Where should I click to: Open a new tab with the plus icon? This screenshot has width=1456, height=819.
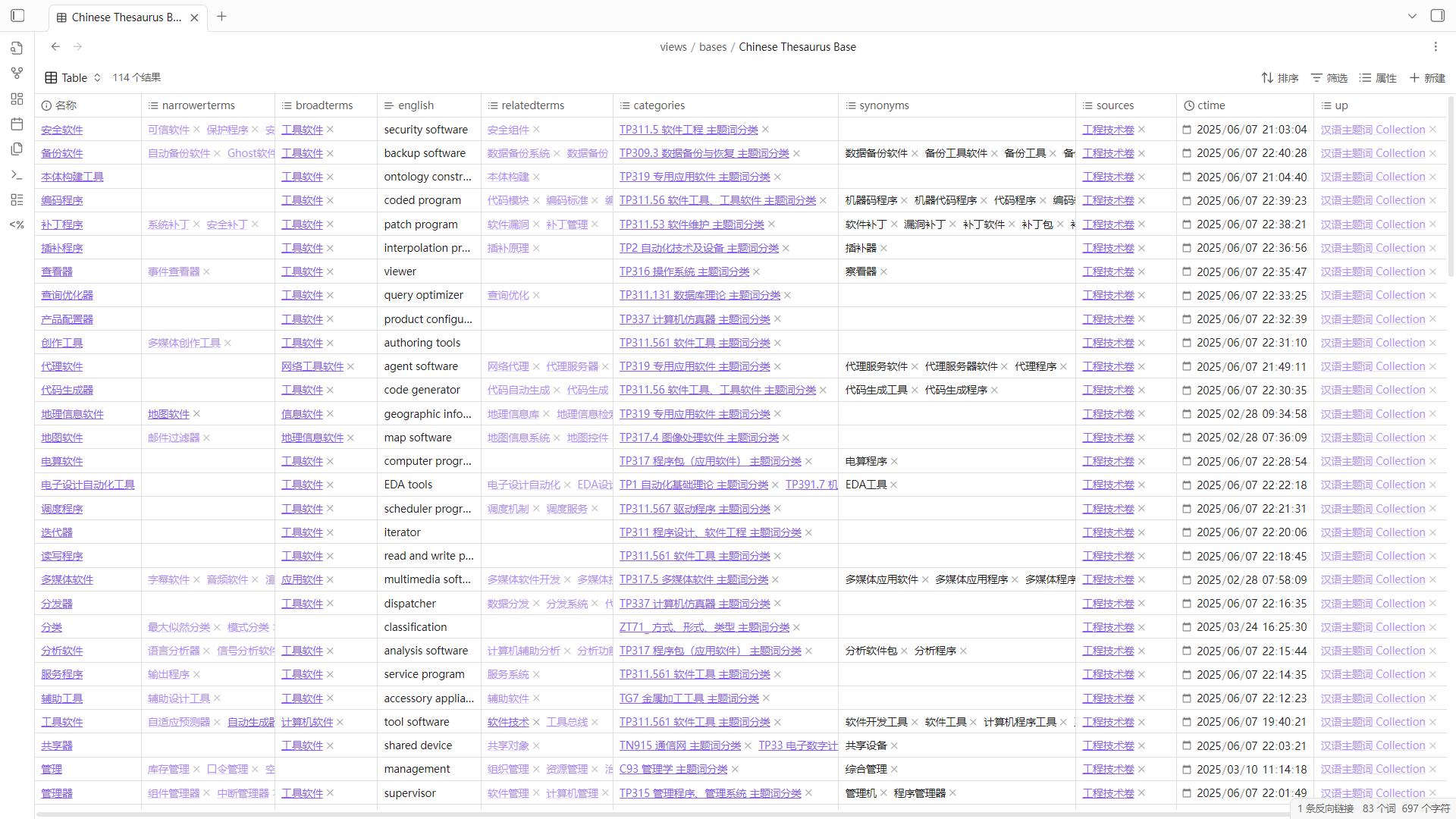[x=221, y=17]
